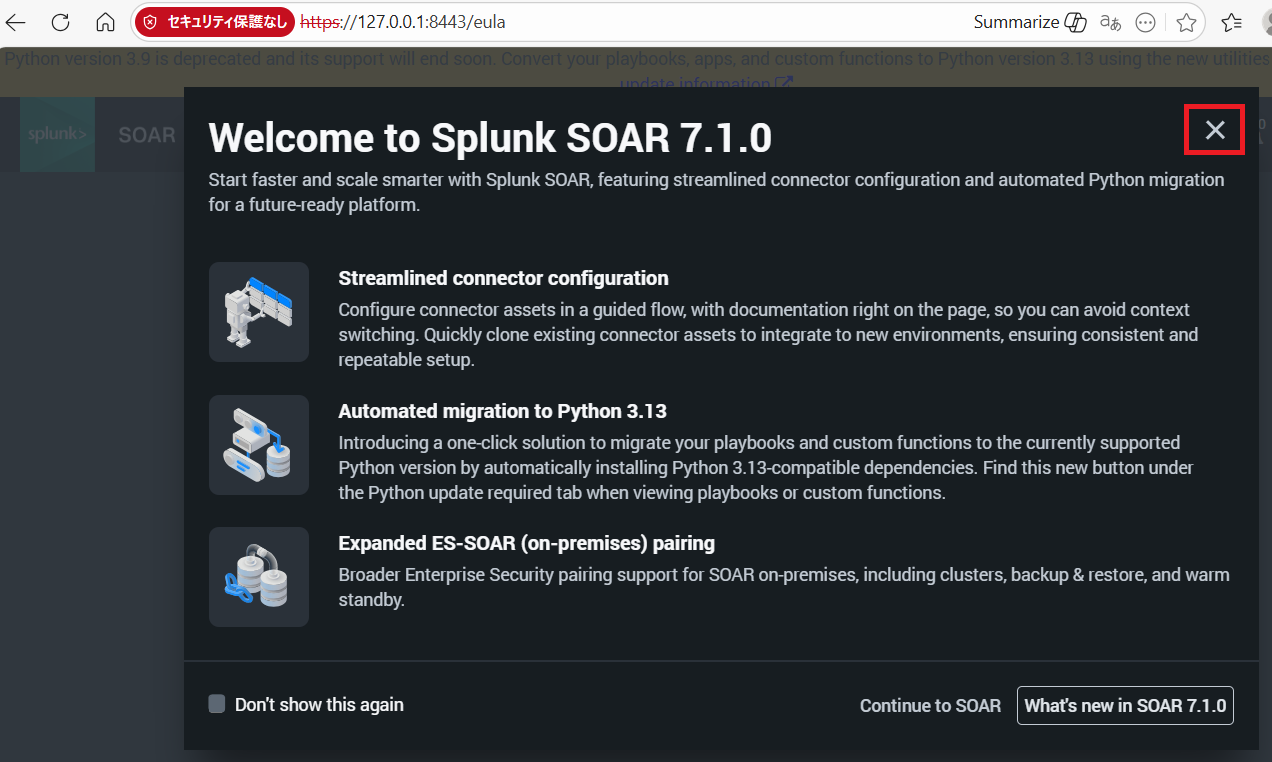Click the Streamlined connector configuration heading
1272x762 pixels.
click(x=503, y=278)
